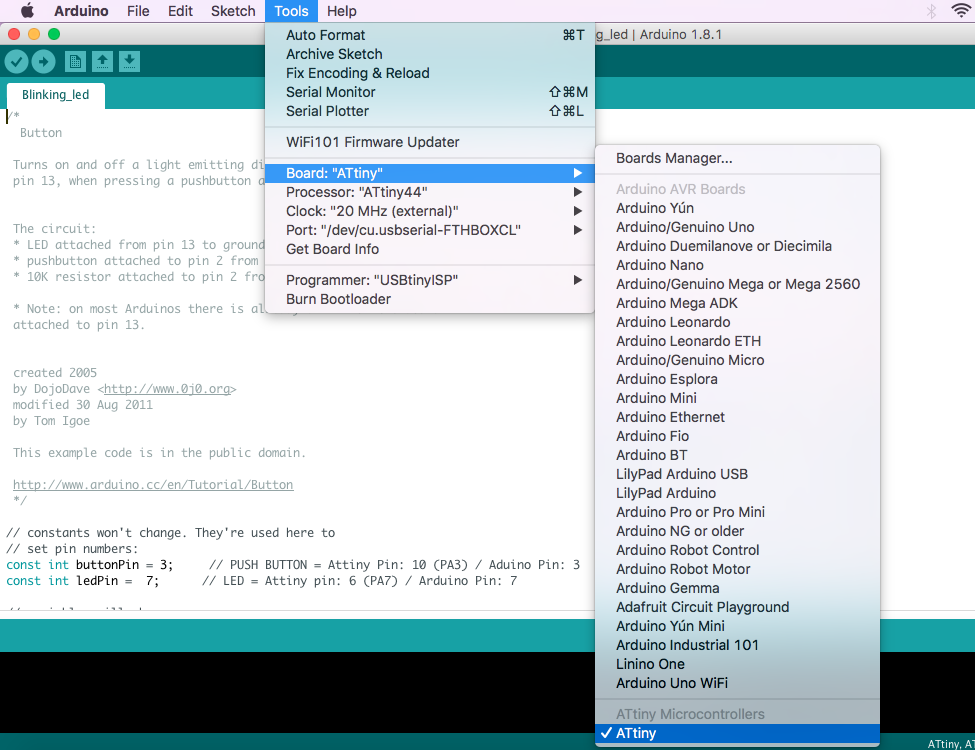Viewport: 975px width, 750px height.
Task: Choose Burn Bootloader
Action: pos(430,299)
